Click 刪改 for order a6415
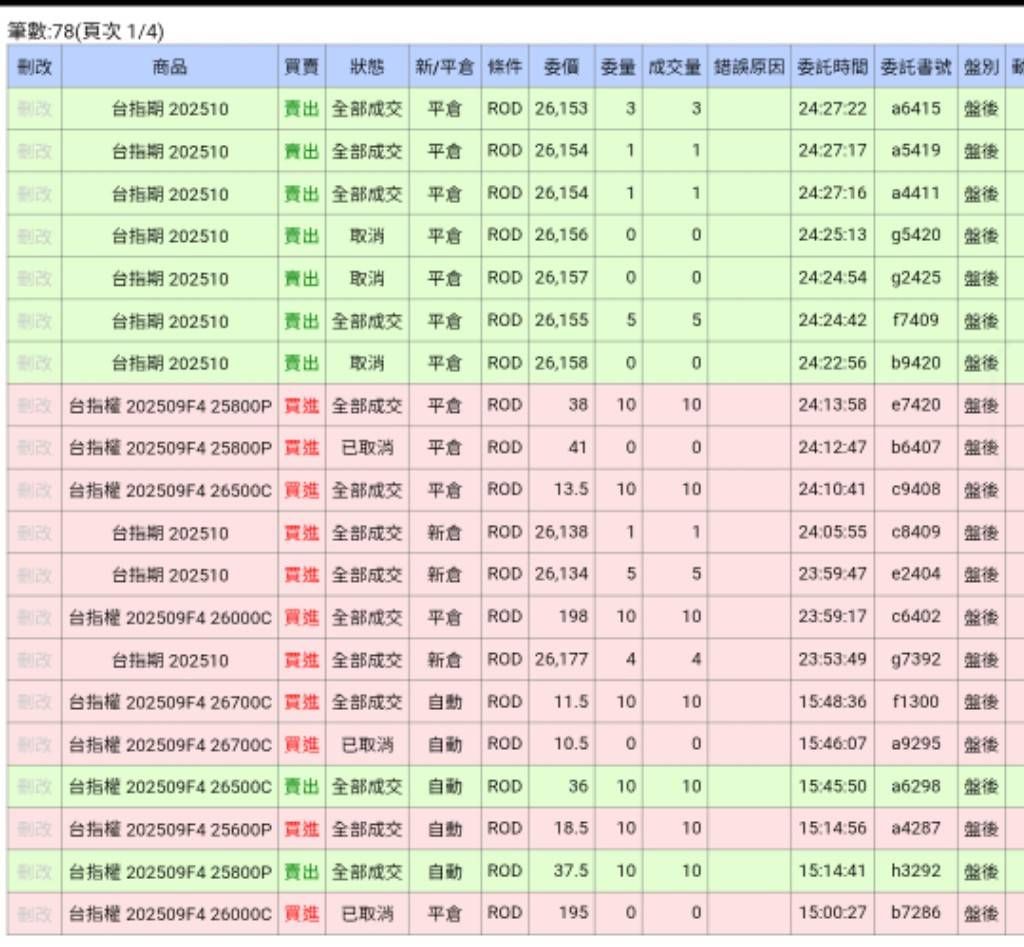The width and height of the screenshot is (1024, 947). pos(34,109)
